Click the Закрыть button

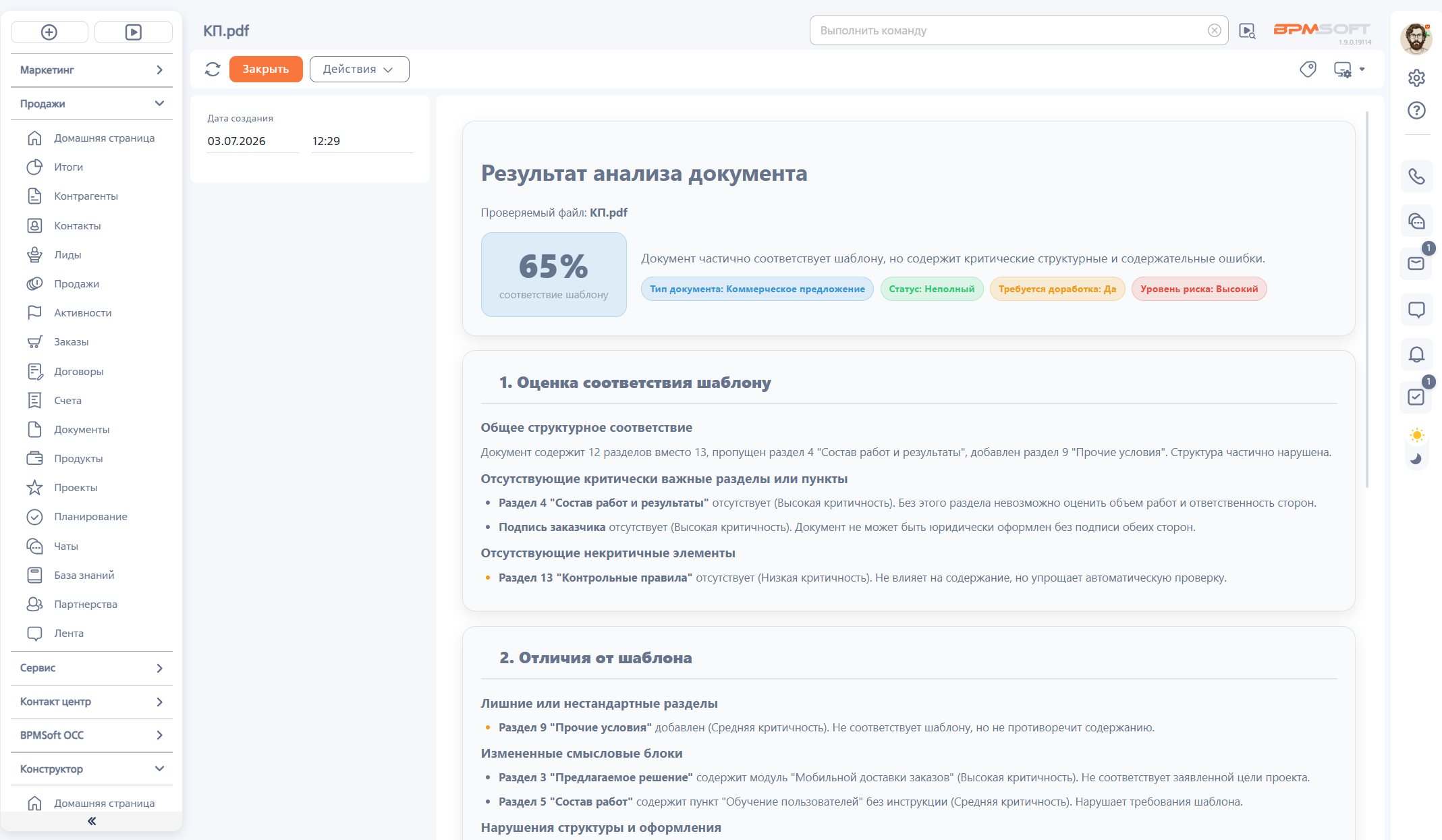(266, 69)
